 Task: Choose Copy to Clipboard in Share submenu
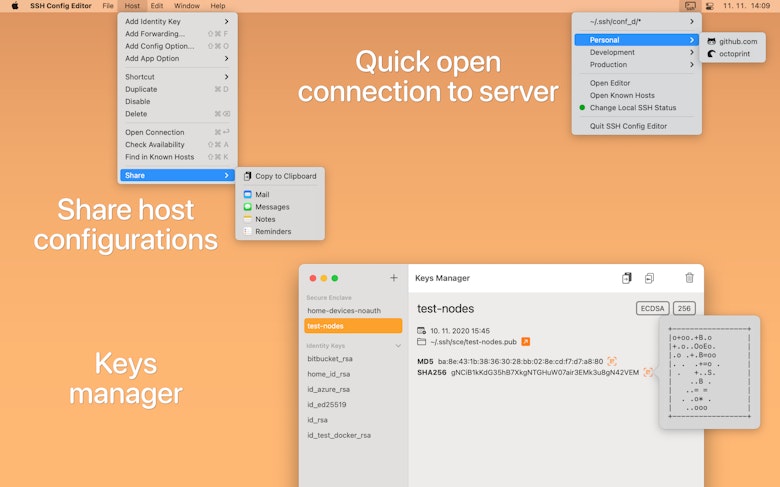(x=285, y=176)
